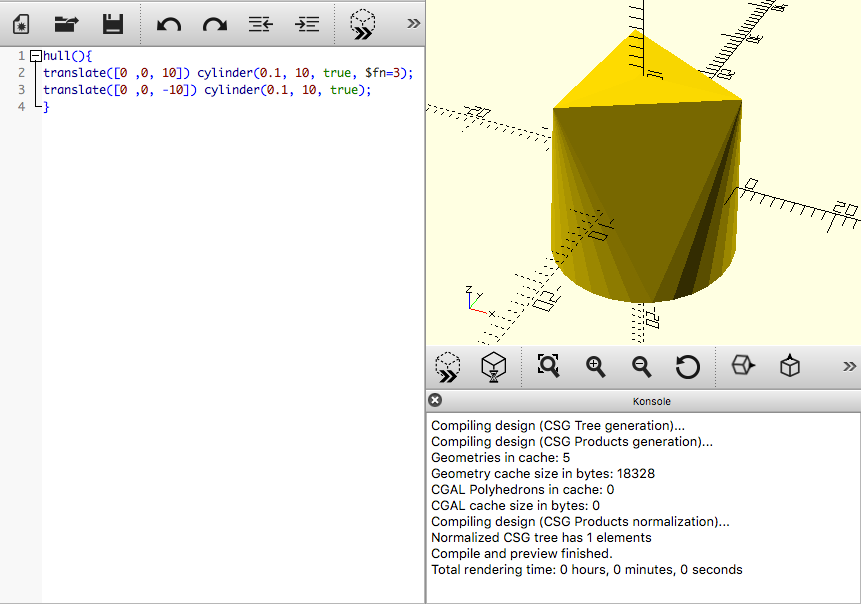Screen dimensions: 861x604
Task: Click the View All icon
Action: pyautogui.click(x=549, y=366)
